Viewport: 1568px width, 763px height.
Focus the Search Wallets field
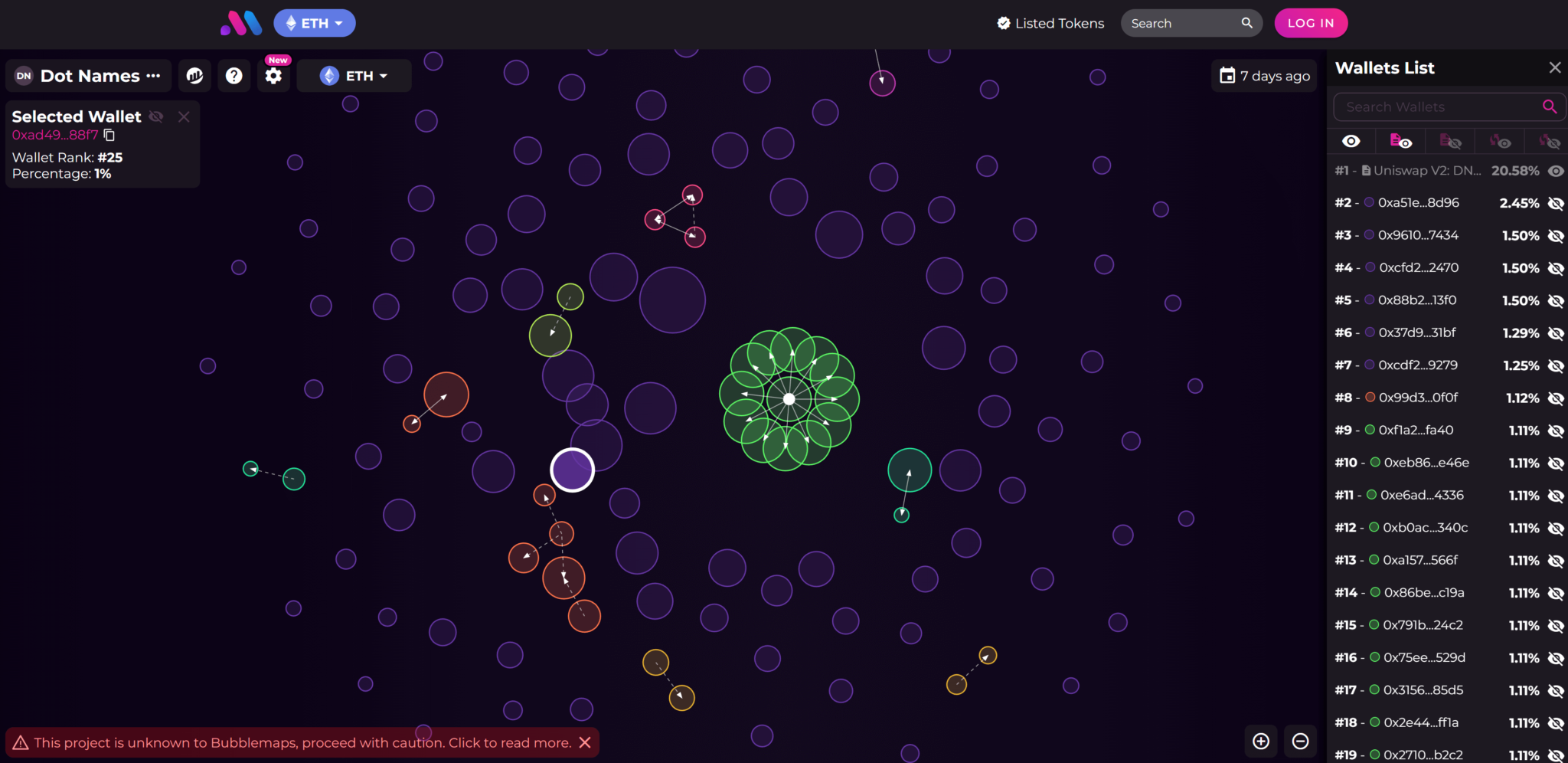coord(1449,107)
